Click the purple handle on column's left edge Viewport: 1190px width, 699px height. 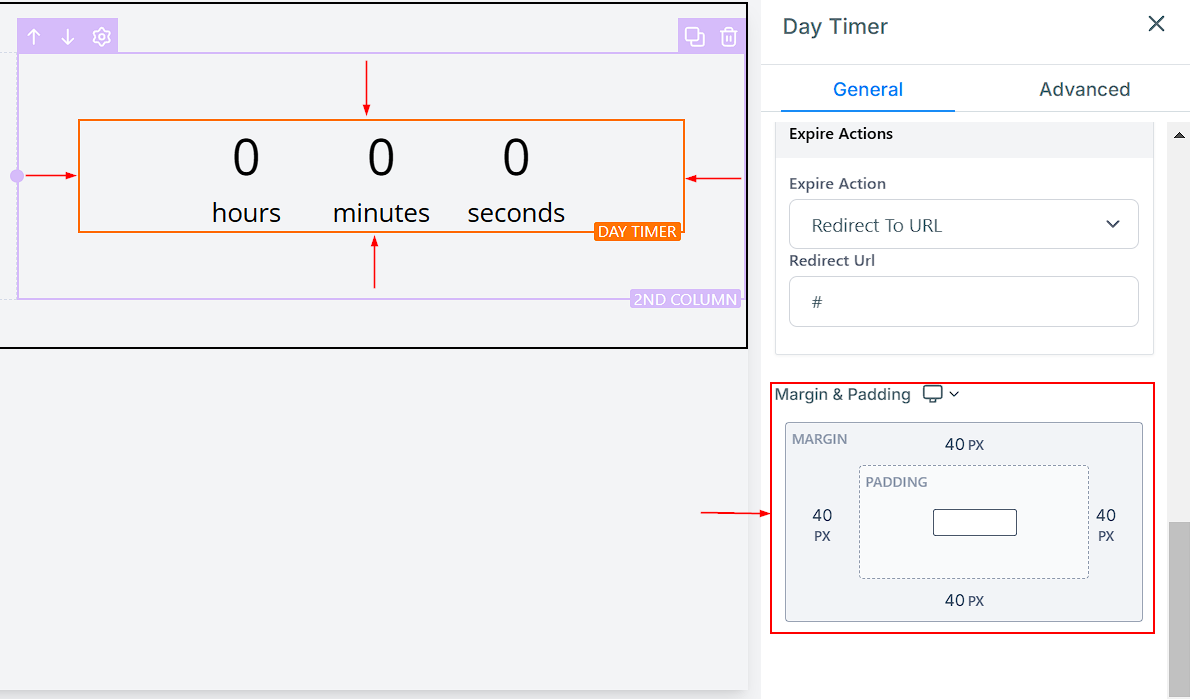17,176
